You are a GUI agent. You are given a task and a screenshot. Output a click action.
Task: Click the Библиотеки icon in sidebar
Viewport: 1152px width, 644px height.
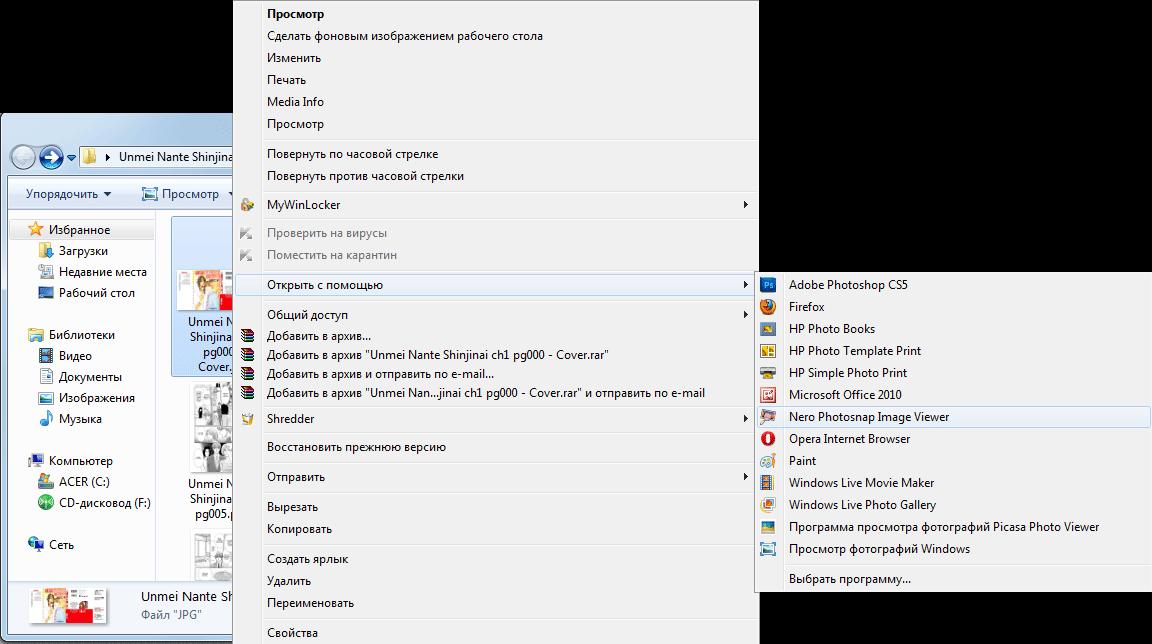[x=35, y=335]
